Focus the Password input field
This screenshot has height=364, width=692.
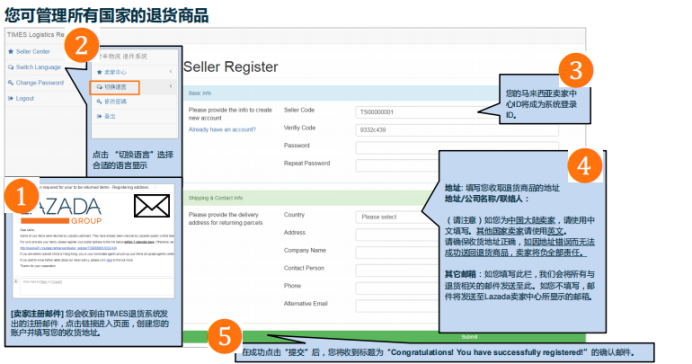(457, 147)
